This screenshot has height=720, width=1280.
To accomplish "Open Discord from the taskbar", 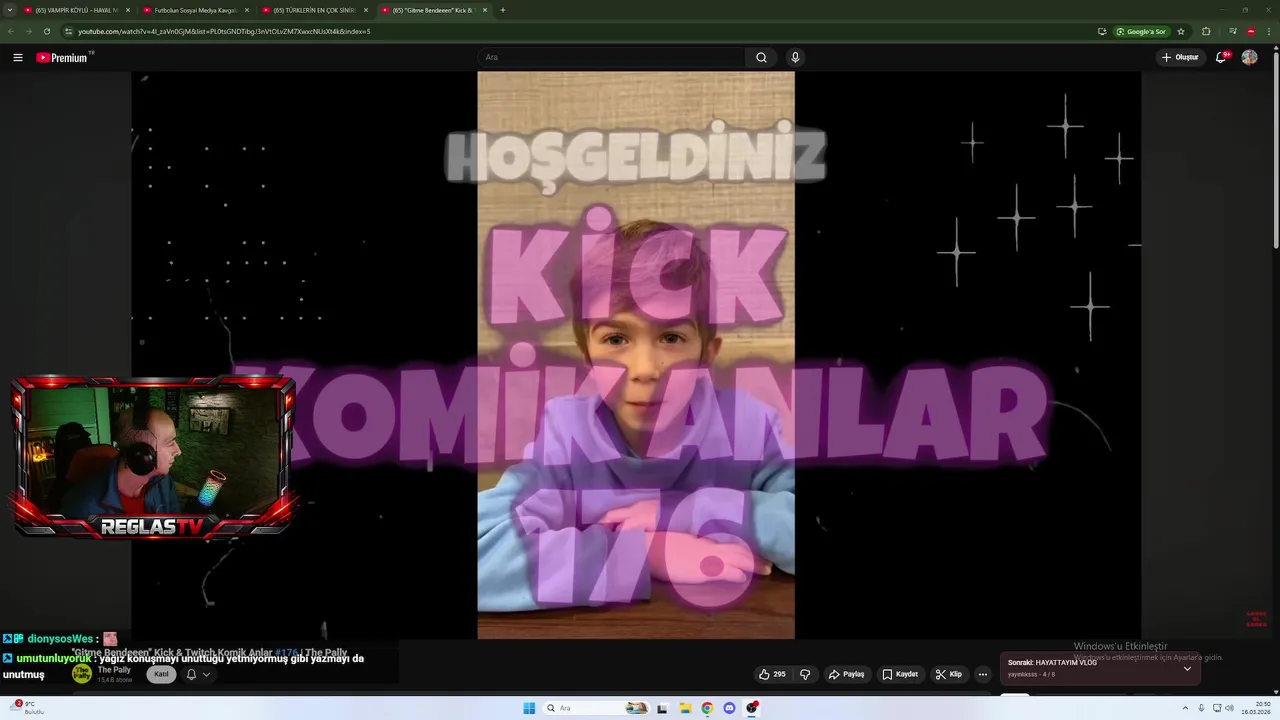I will (729, 708).
